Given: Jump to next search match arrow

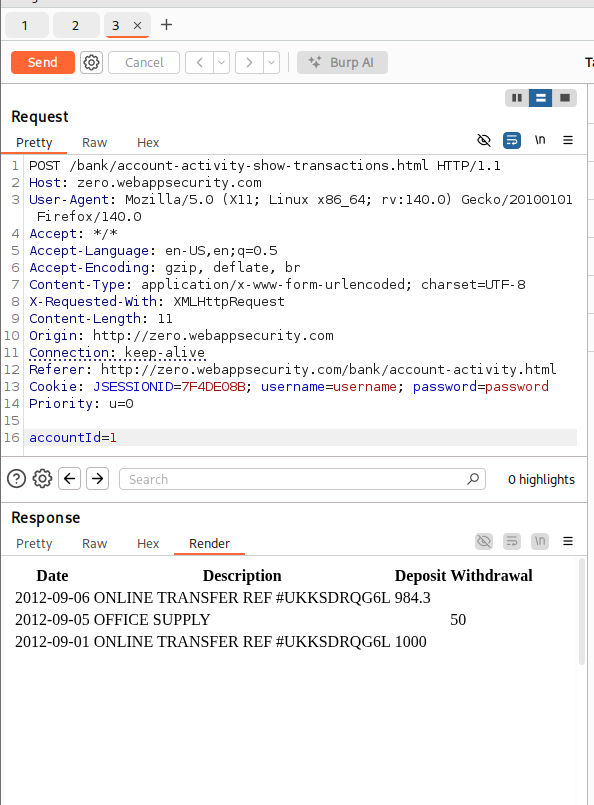Looking at the screenshot, I should (98, 479).
